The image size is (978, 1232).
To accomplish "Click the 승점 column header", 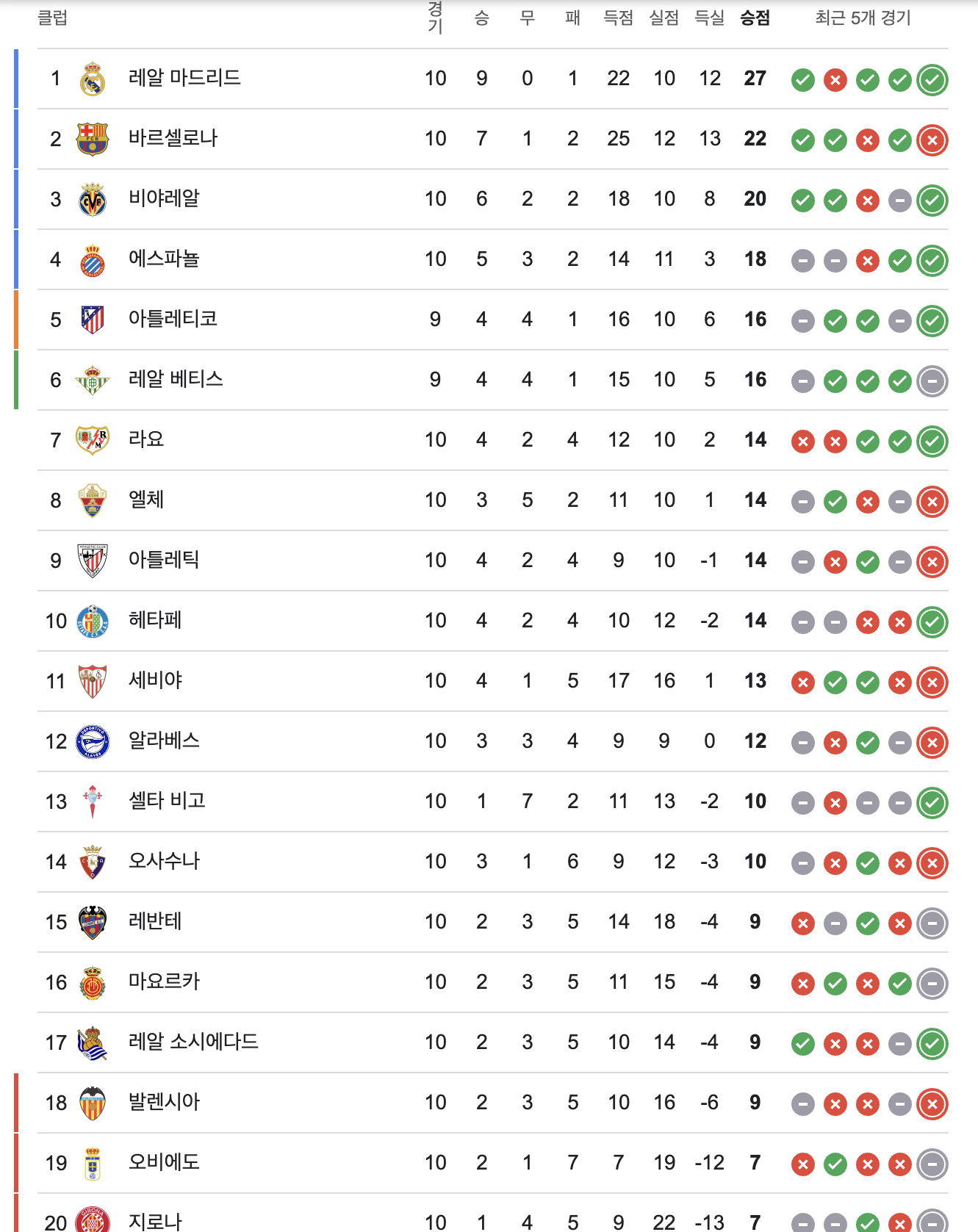I will coord(755,18).
